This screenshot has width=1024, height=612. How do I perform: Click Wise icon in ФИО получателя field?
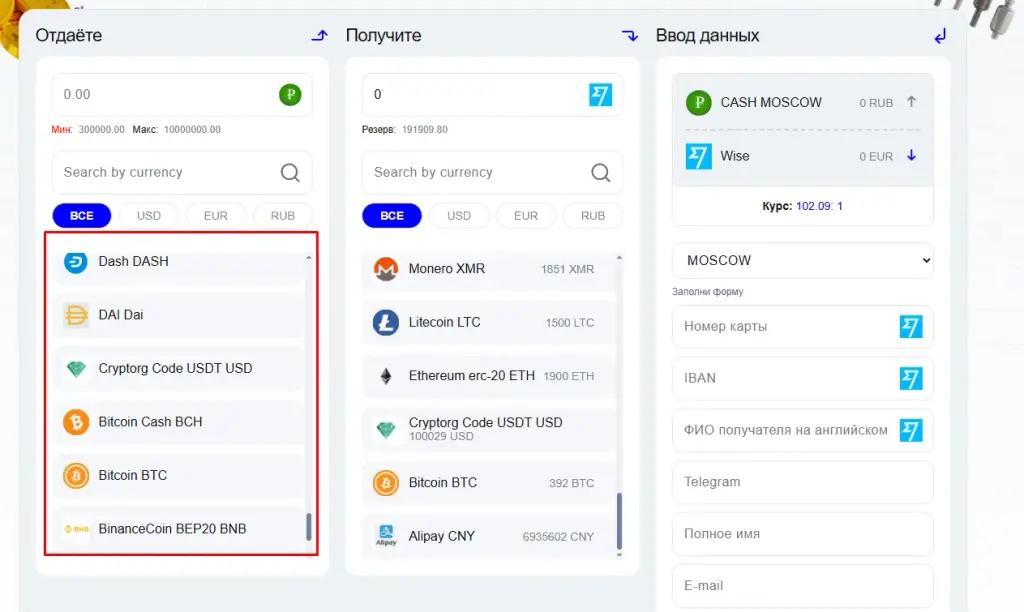pyautogui.click(x=911, y=430)
